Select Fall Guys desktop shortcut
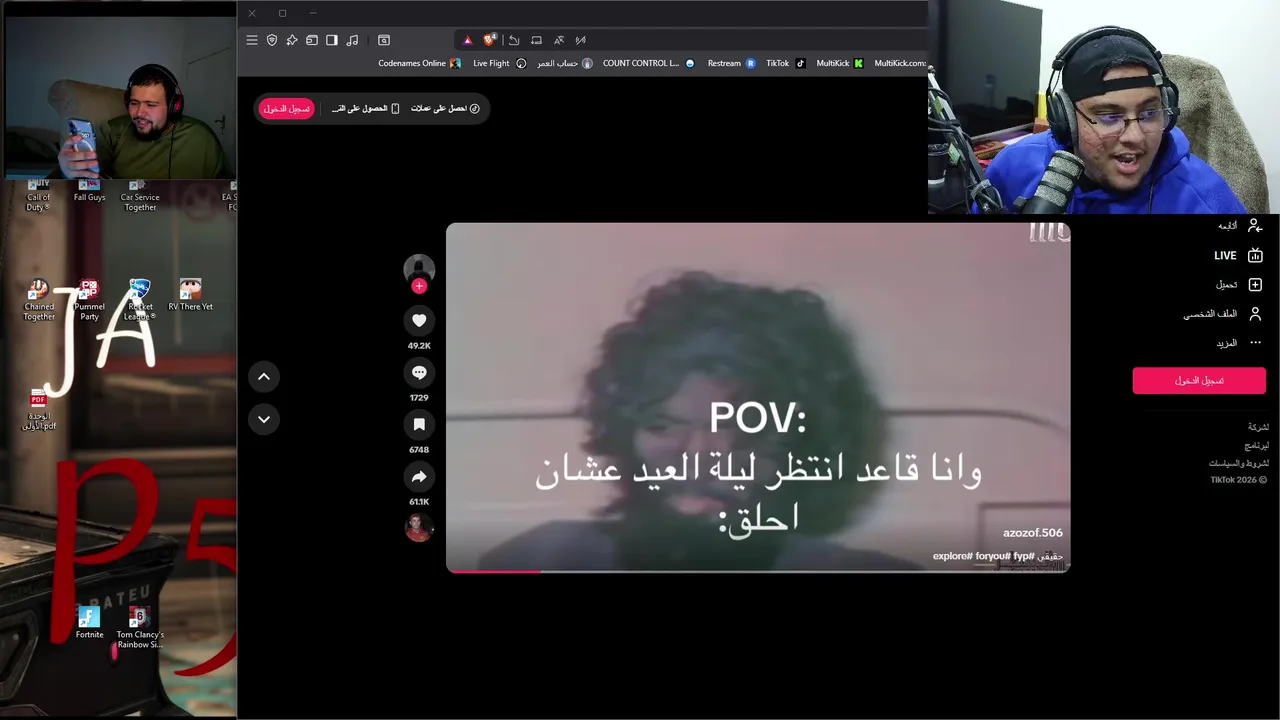Image resolution: width=1280 pixels, height=720 pixels. tap(89, 192)
